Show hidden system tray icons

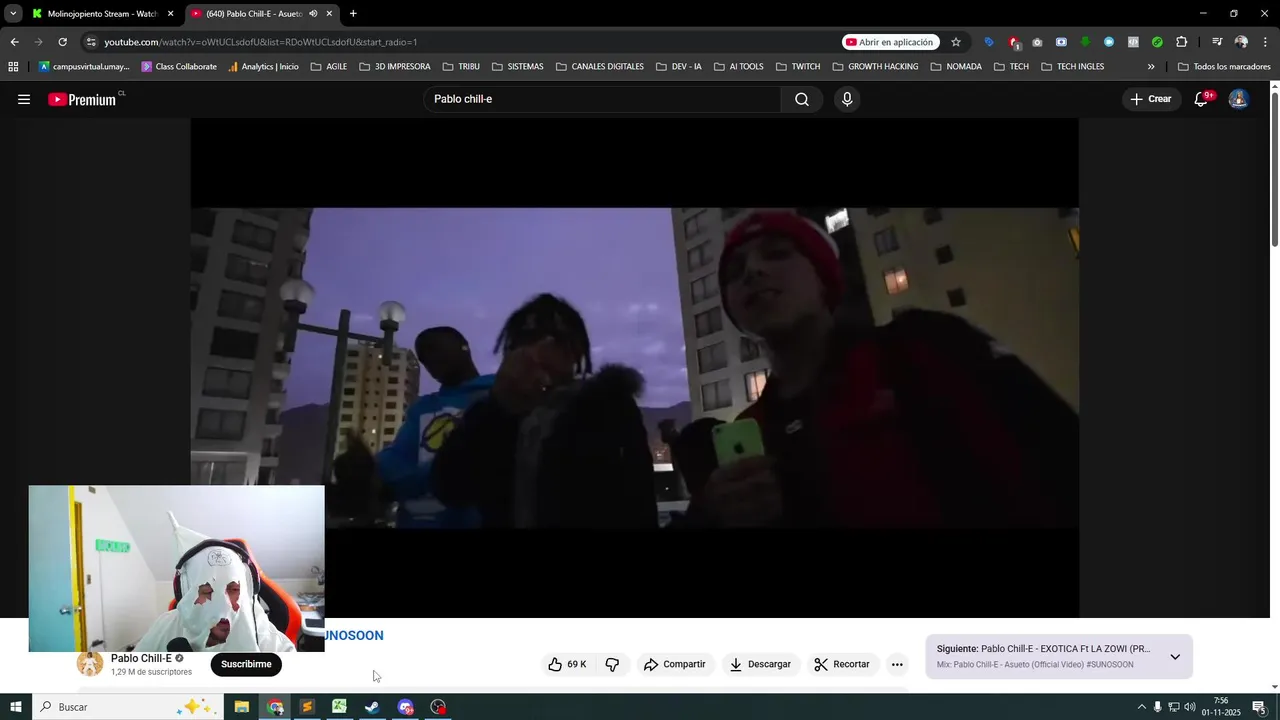[1141, 707]
